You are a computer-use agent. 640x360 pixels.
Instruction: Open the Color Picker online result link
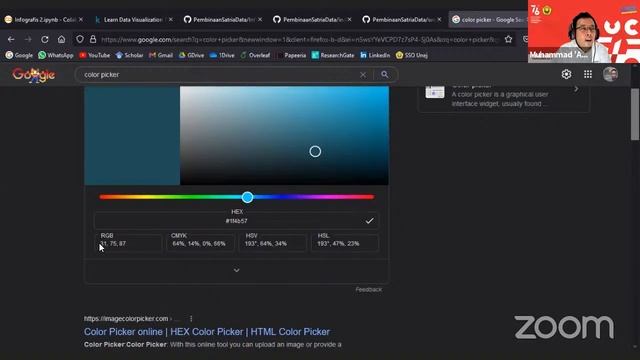click(x=207, y=332)
